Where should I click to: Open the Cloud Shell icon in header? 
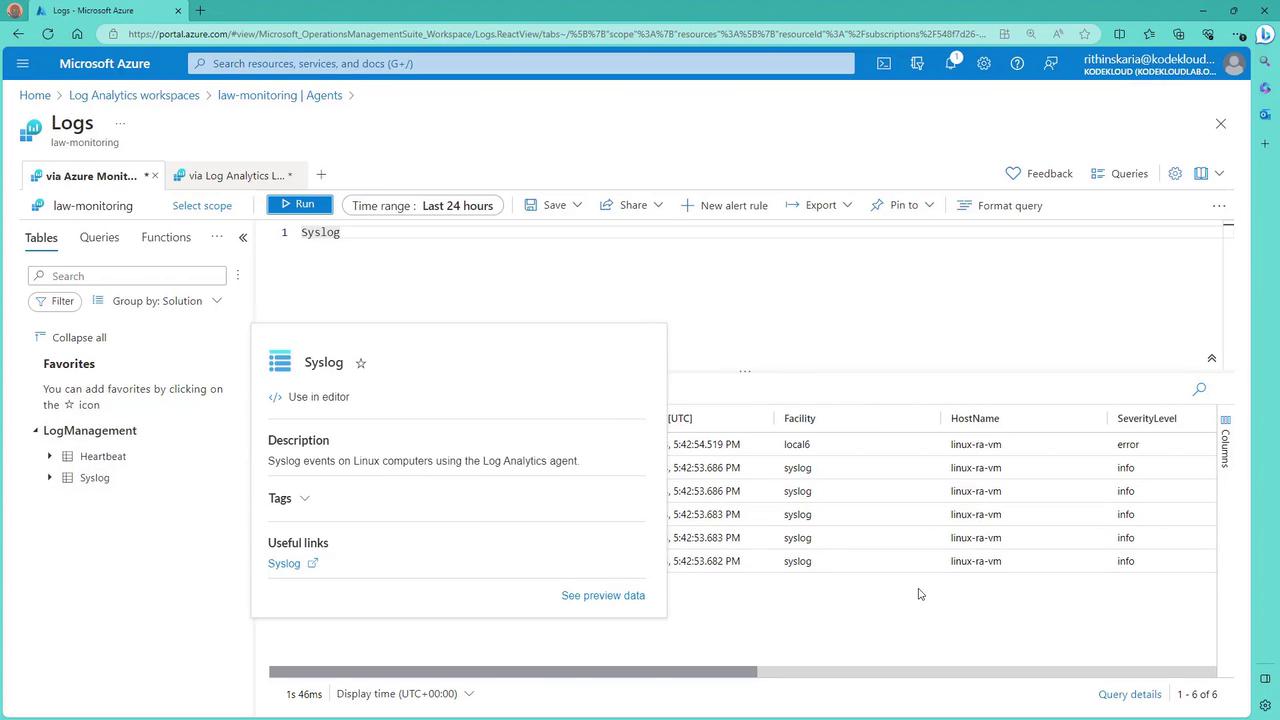884,63
